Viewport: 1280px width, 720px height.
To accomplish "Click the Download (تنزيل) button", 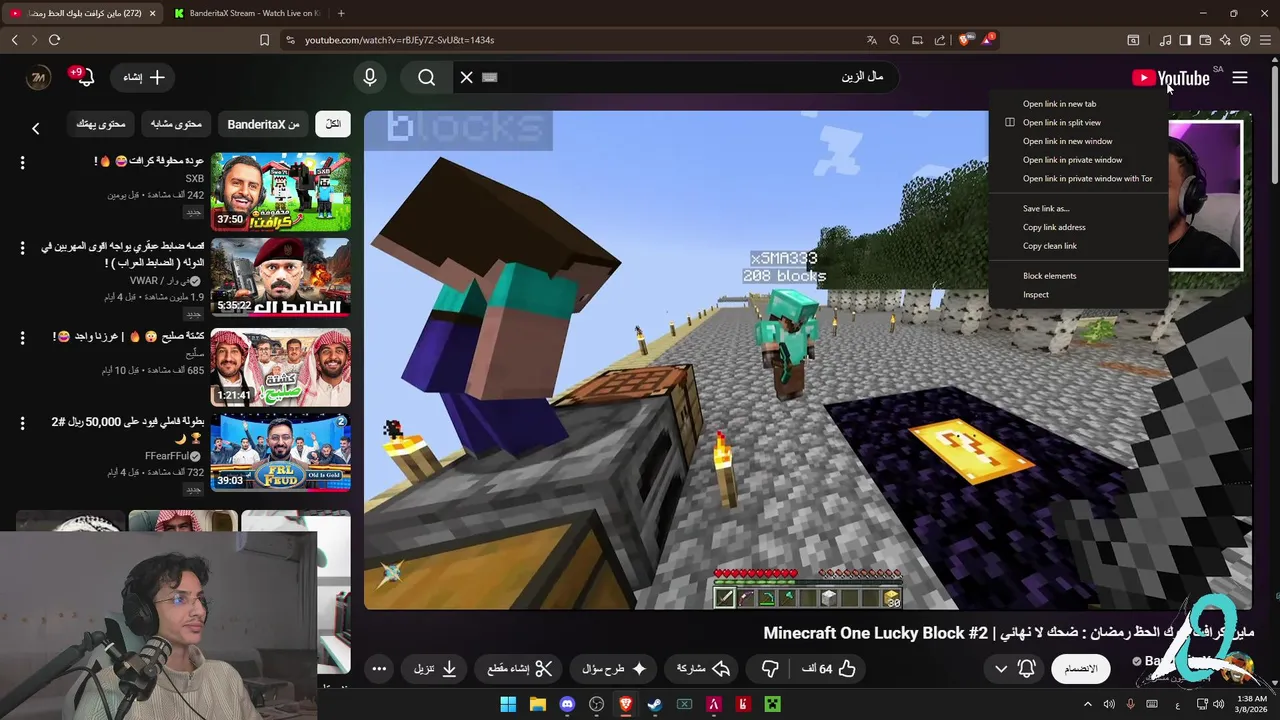I will pyautogui.click(x=436, y=668).
